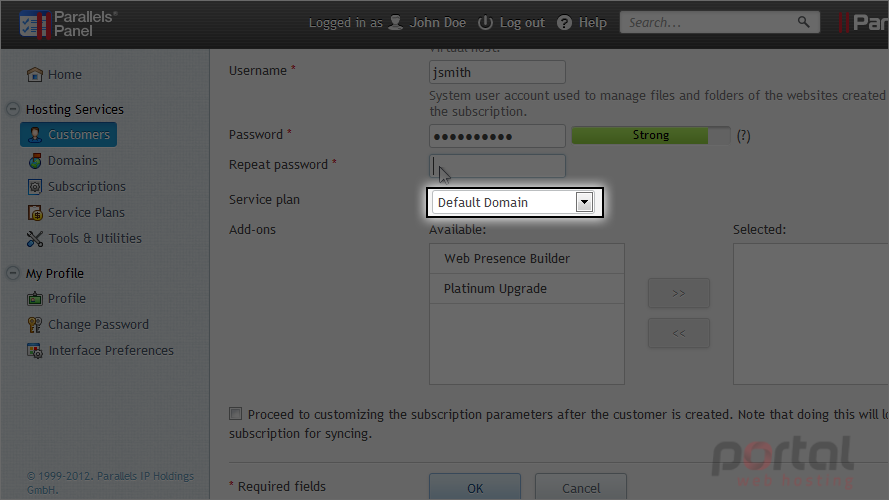
Task: Click the search magnifier icon
Action: [803, 22]
